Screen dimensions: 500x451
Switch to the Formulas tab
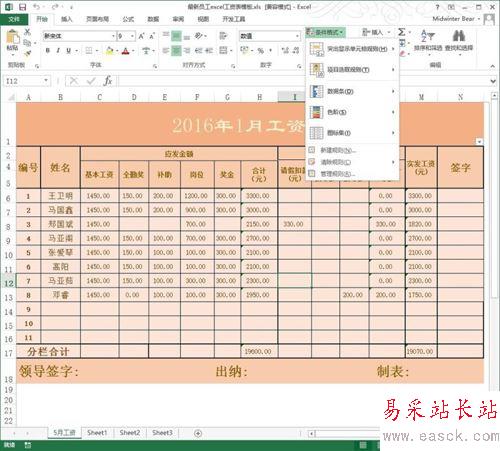tap(128, 19)
